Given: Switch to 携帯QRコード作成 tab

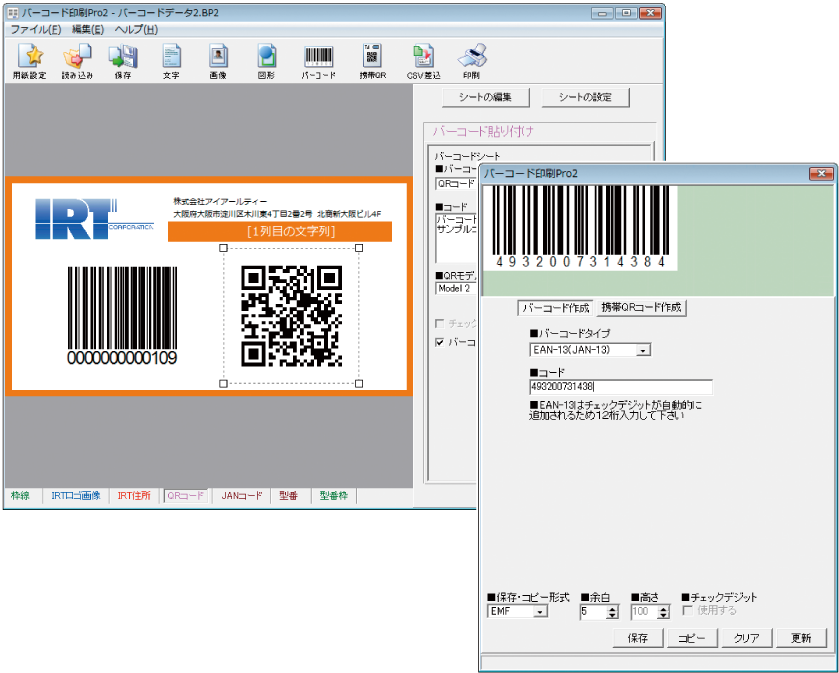Looking at the screenshot, I should [x=643, y=308].
